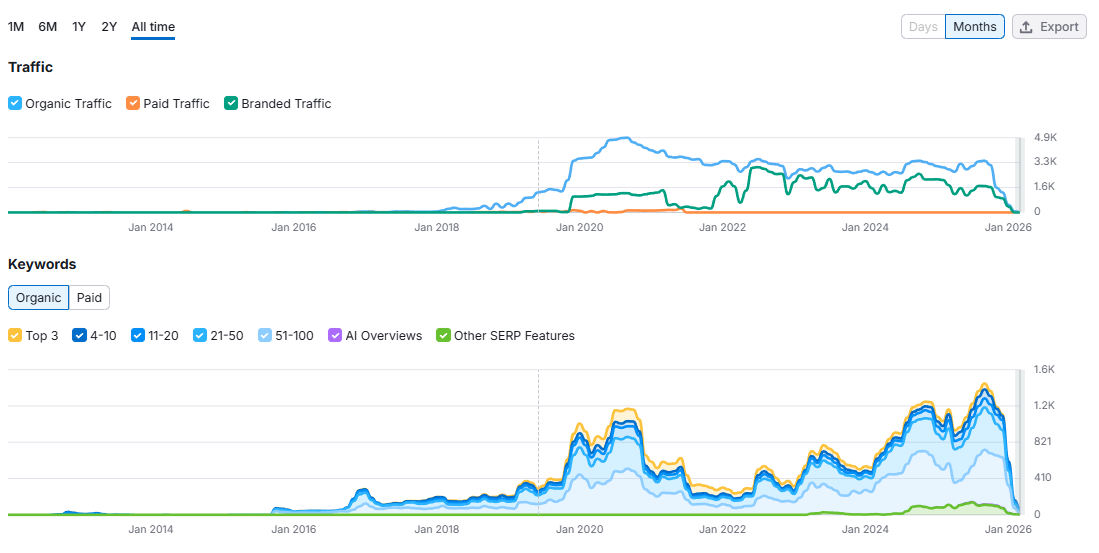Toggle the Top 3 keywords checkbox

[15, 335]
